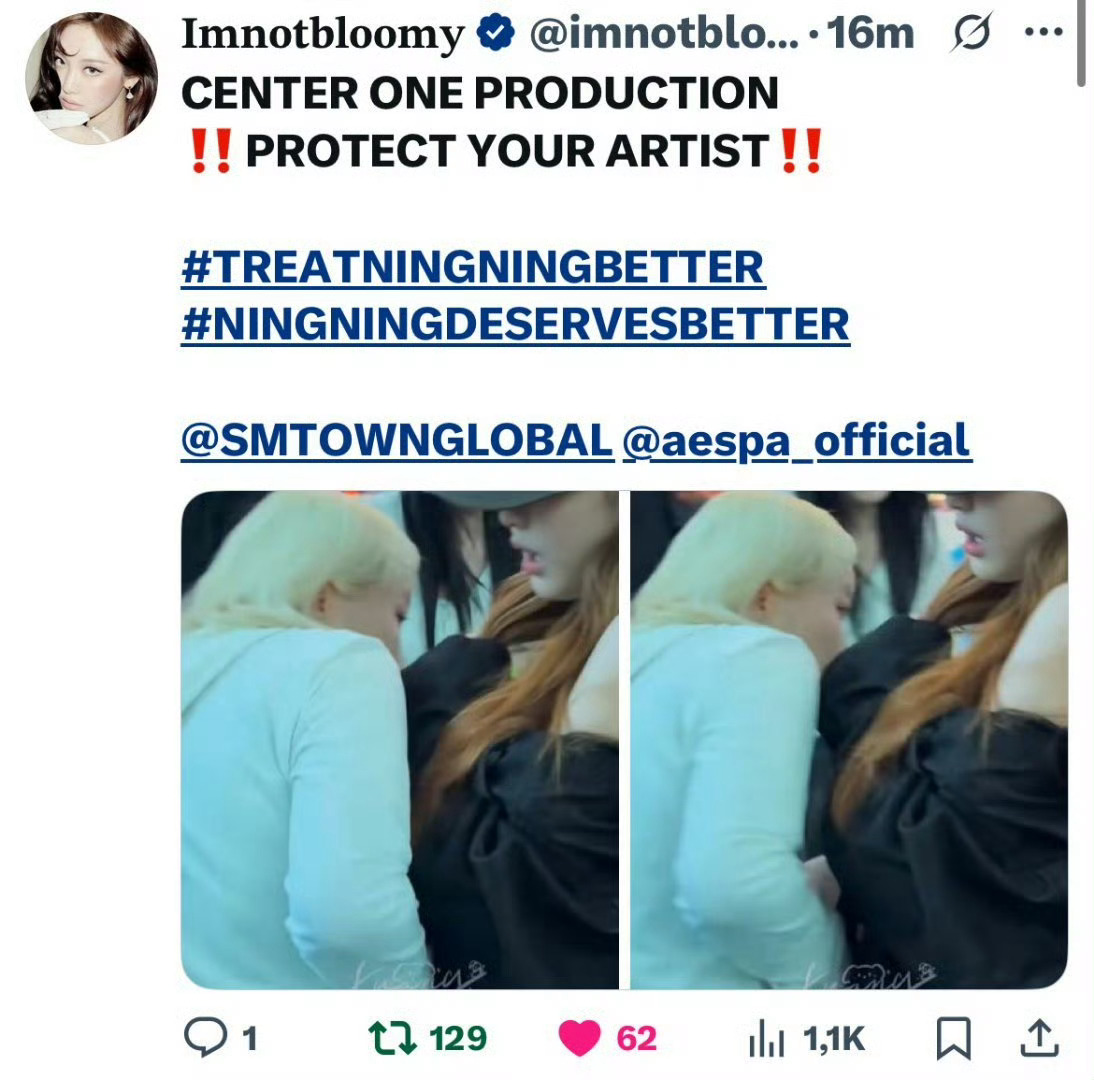Visit the @SMTOWNGLOBAL mention
Viewport: 1094px width, 1080px height.
pos(397,440)
